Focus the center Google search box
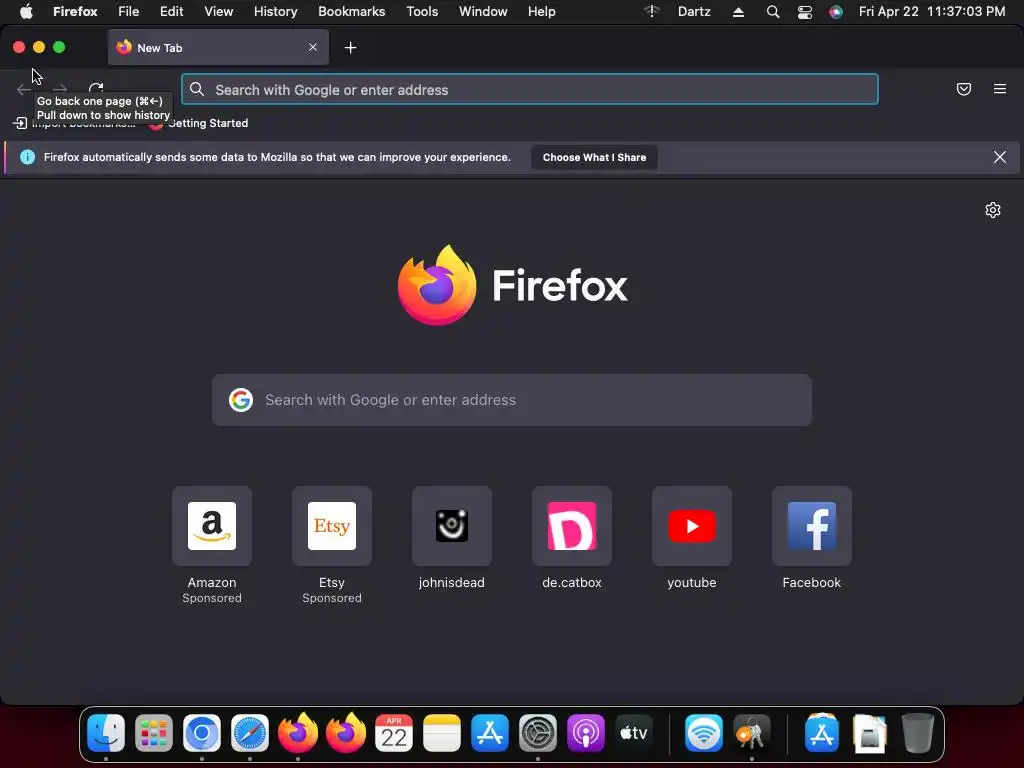 pos(512,400)
